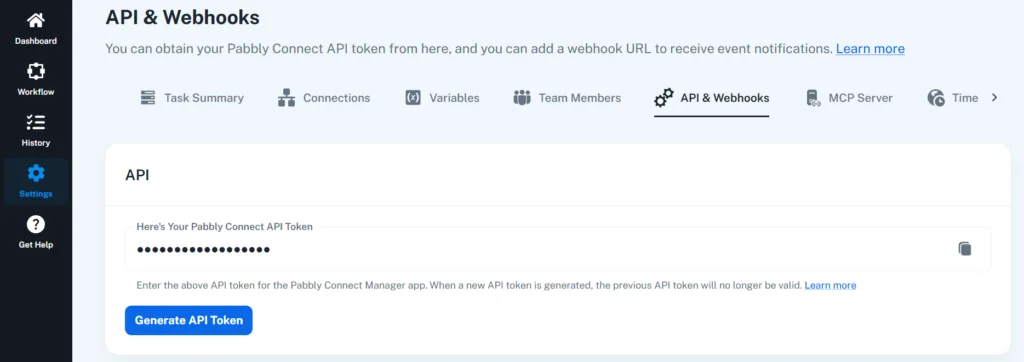1024x362 pixels.
Task: Click the Task Summary tab icon
Action: (x=148, y=98)
